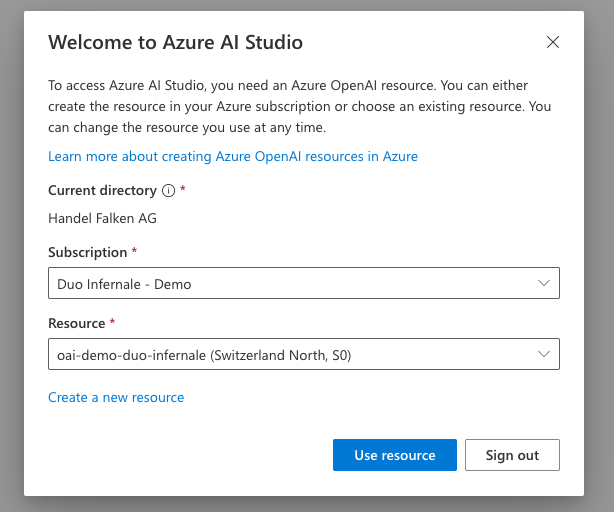Click the Subscription field label
614x512 pixels.
pyautogui.click(x=88, y=252)
